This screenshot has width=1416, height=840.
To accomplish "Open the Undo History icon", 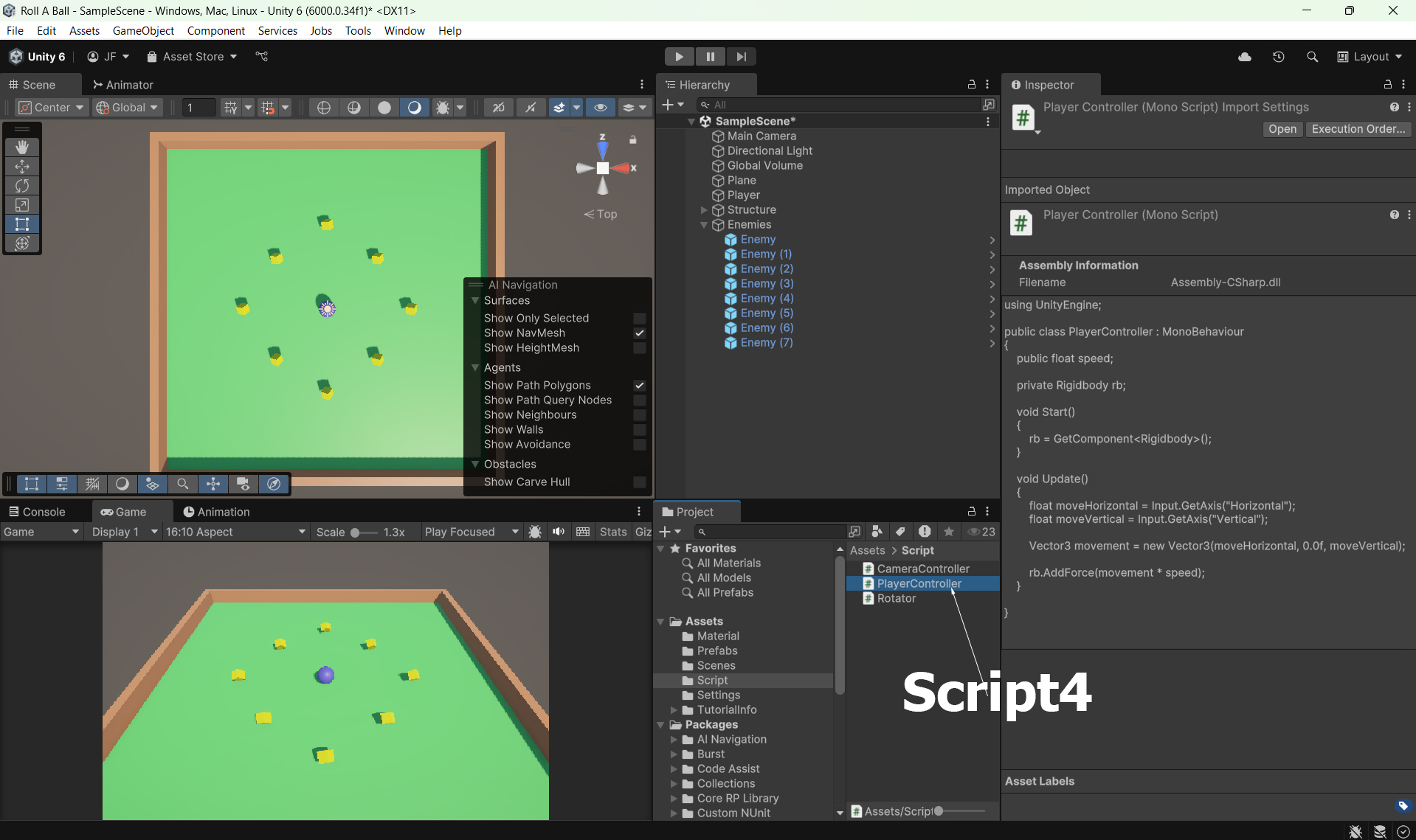I will tap(1279, 57).
